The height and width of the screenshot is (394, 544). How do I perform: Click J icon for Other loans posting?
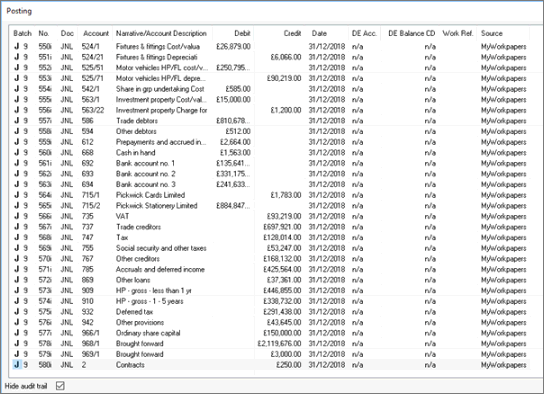point(16,280)
